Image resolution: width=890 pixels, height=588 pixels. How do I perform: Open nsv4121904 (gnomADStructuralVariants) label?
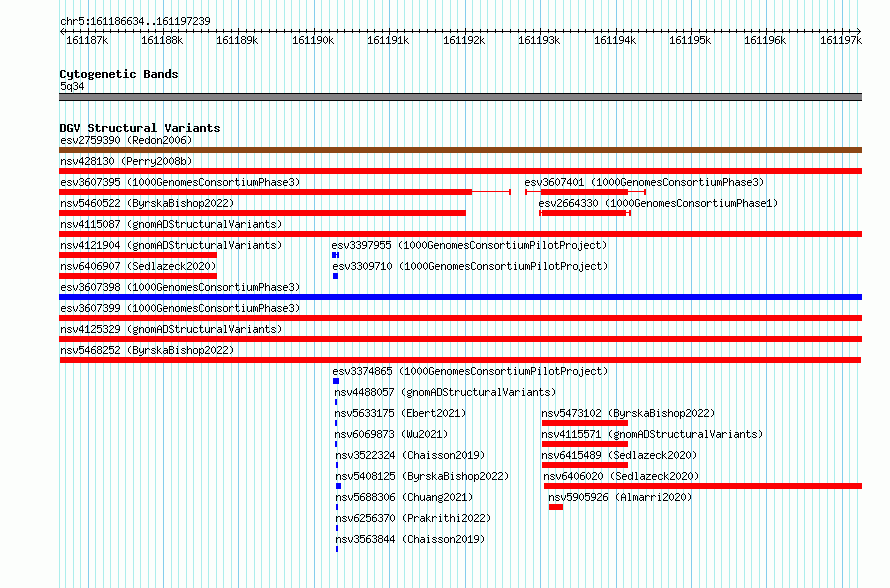pos(171,245)
